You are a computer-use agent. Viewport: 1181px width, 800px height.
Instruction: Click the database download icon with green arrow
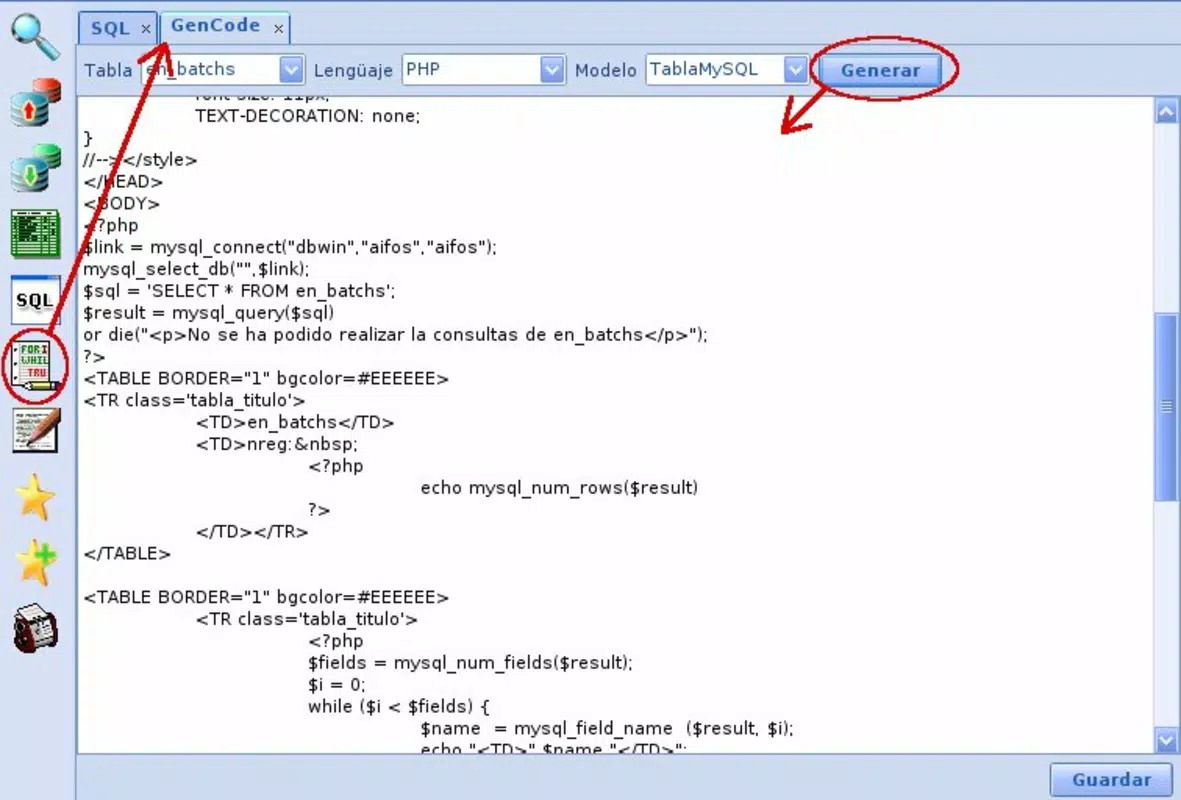click(x=35, y=168)
